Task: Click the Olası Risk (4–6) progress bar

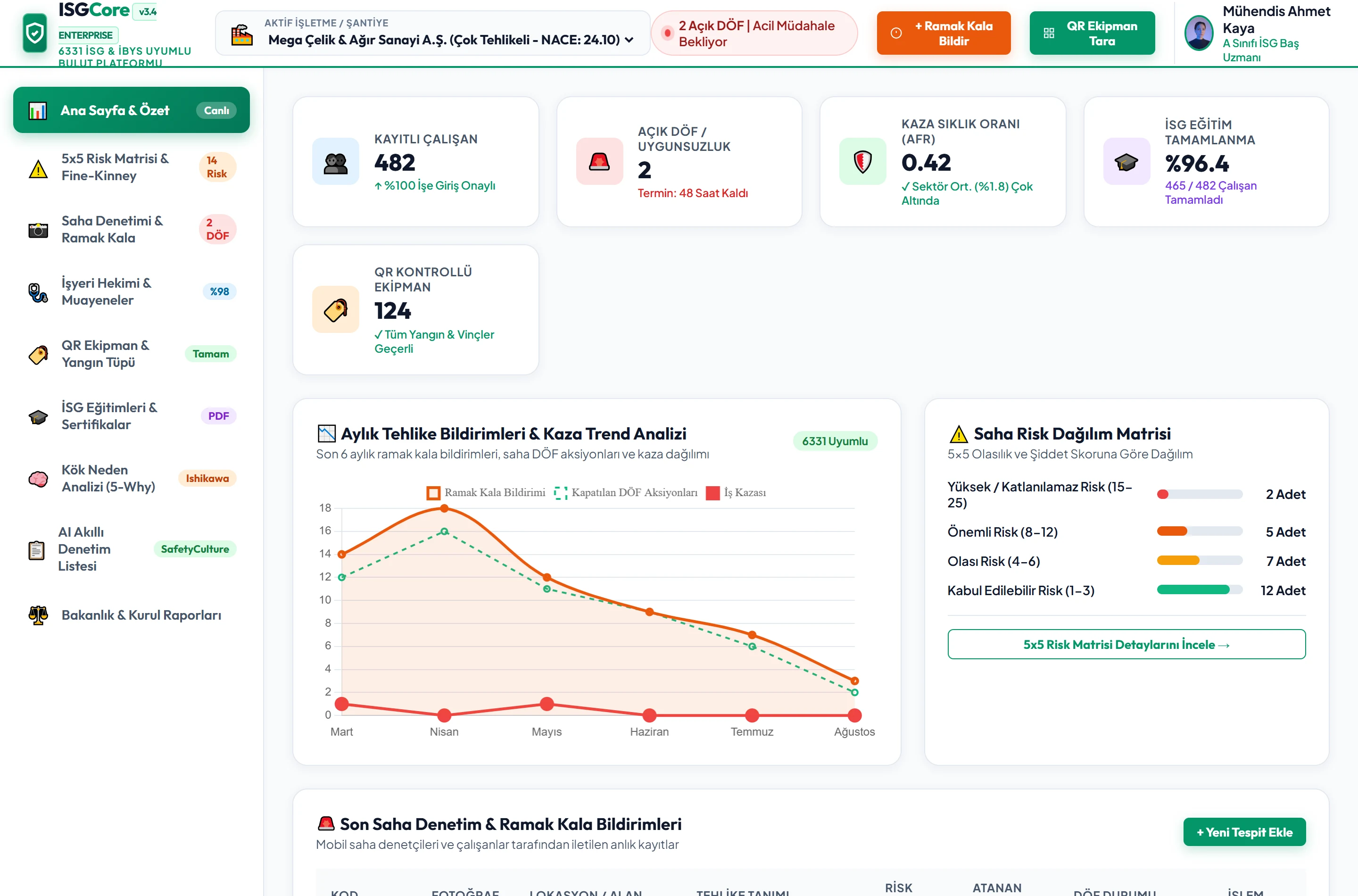Action: [1200, 561]
